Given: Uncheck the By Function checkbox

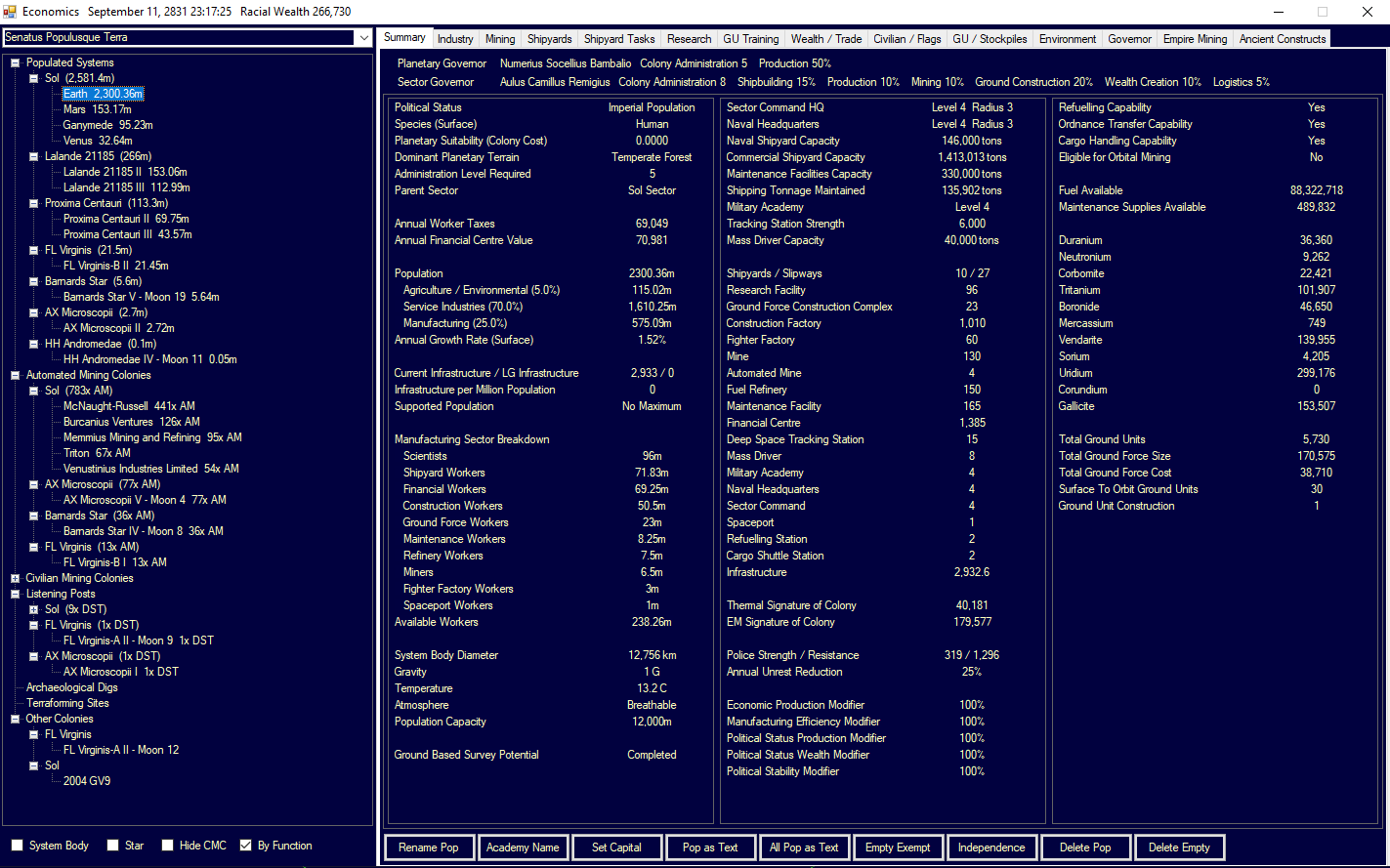Looking at the screenshot, I should pos(246,846).
